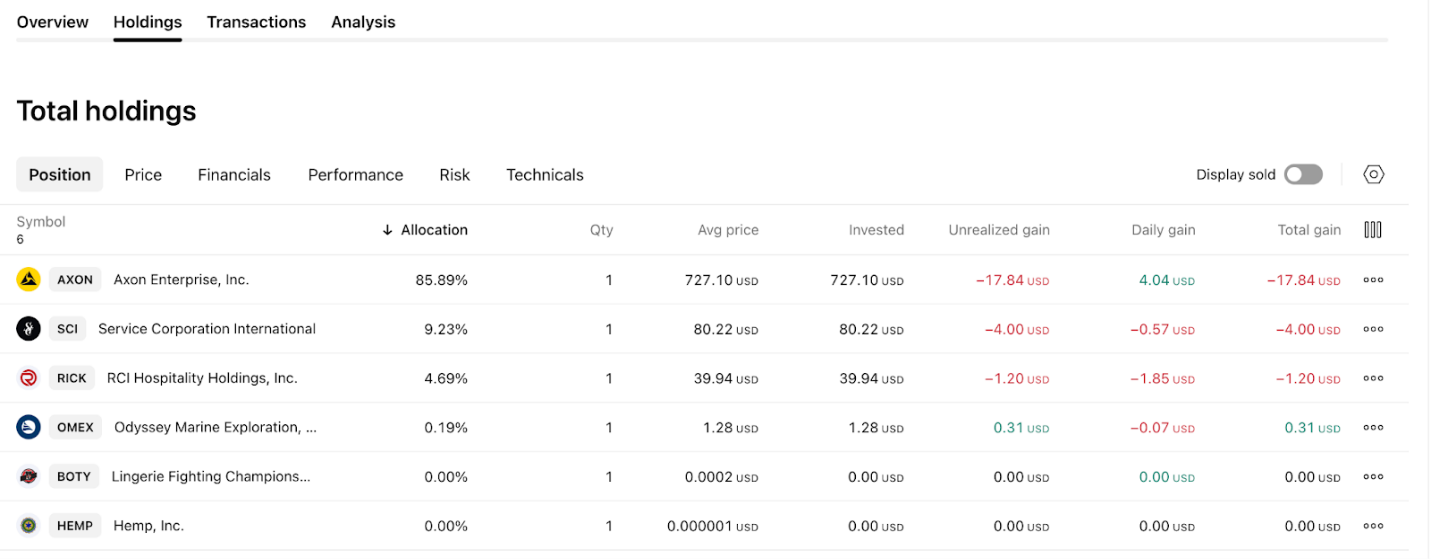Open the more options menu for RICK
Image resolution: width=1431 pixels, height=559 pixels.
[x=1373, y=378]
